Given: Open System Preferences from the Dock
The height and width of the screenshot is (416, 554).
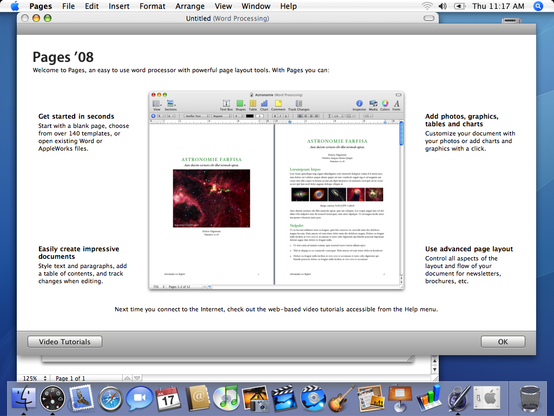Looking at the screenshot, I should coord(487,399).
